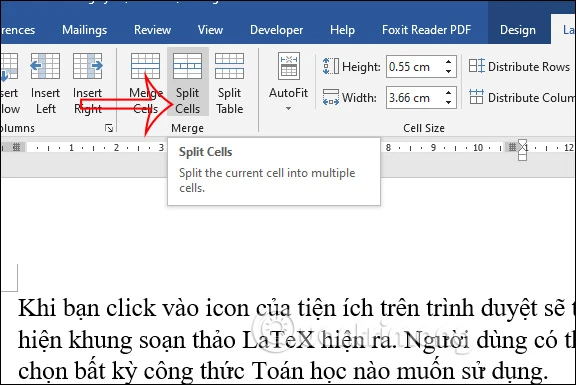576x385 pixels.
Task: Click the AutoFit table icon
Action: point(289,66)
